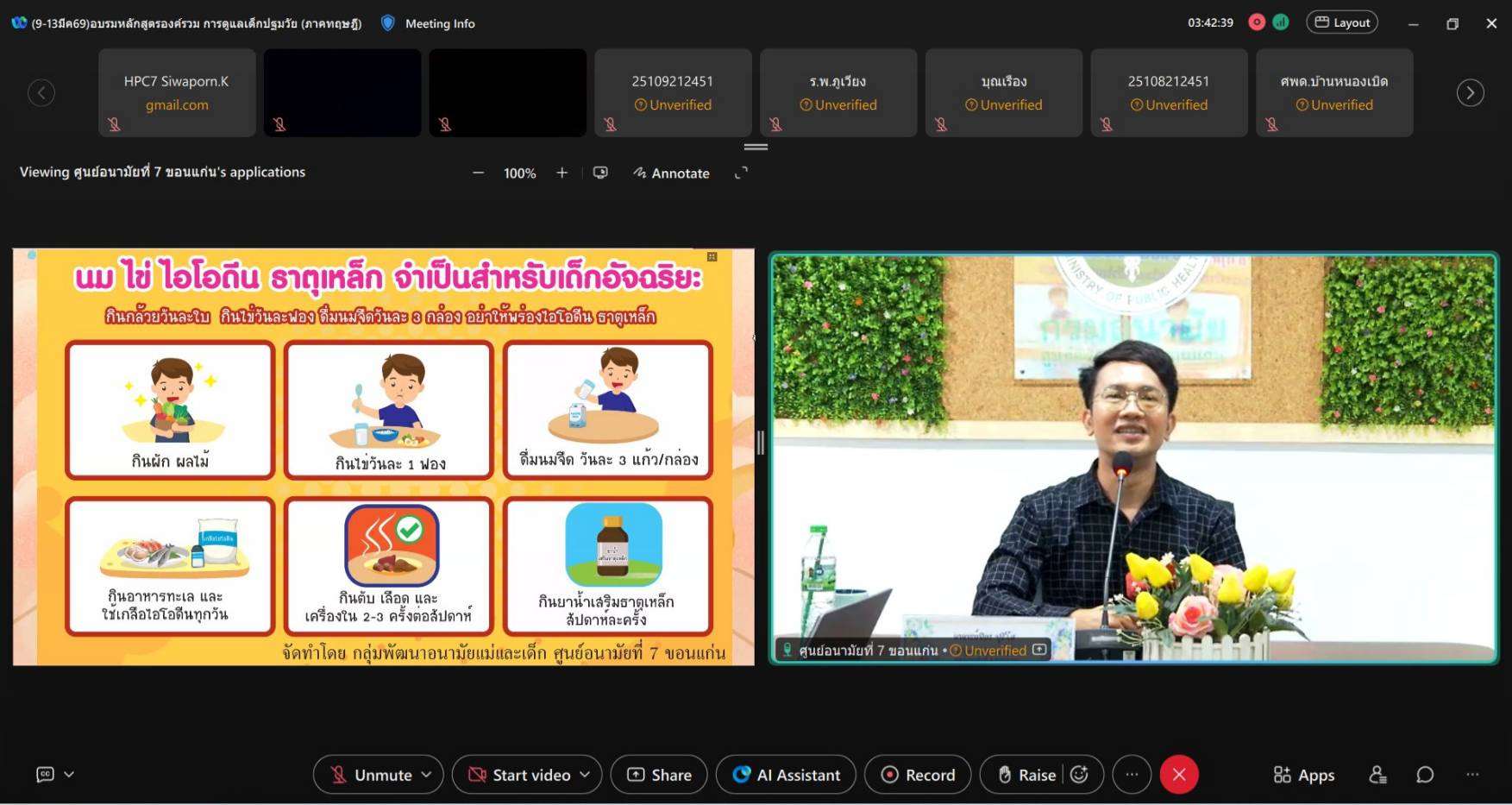Click the reactions smiley icon

pos(1079,775)
